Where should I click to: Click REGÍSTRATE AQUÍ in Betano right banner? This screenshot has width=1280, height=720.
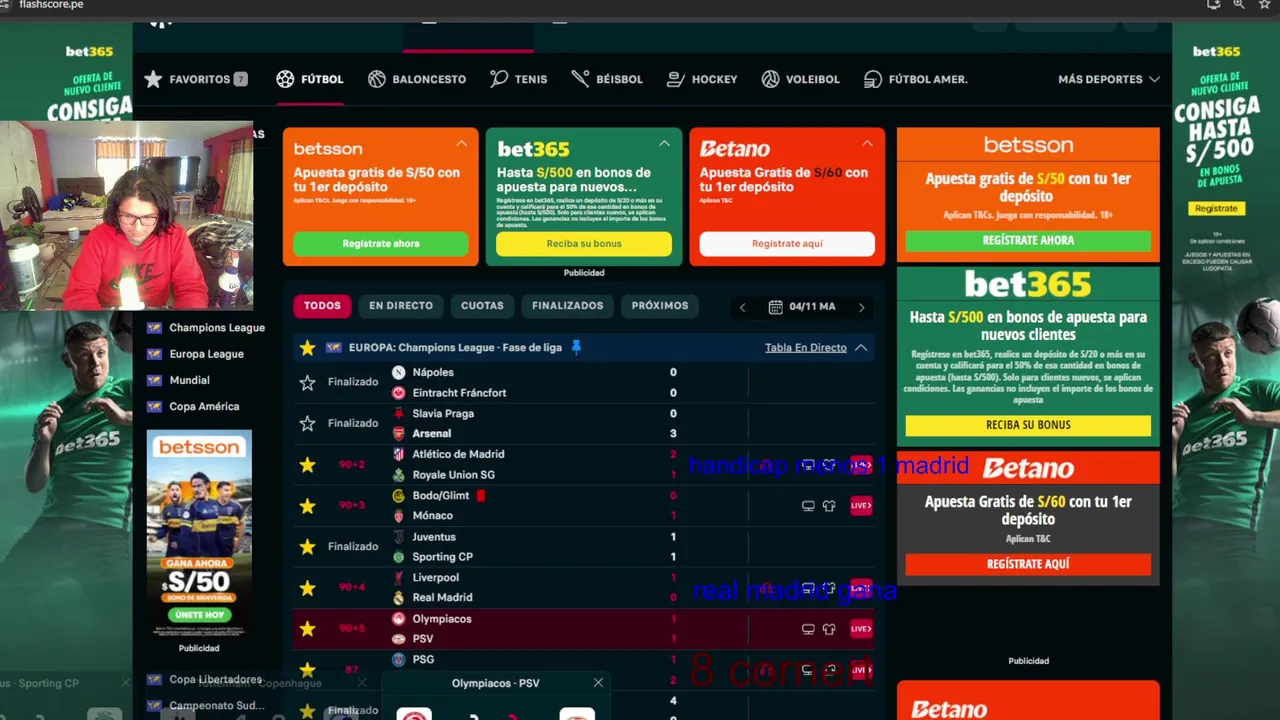[1028, 564]
